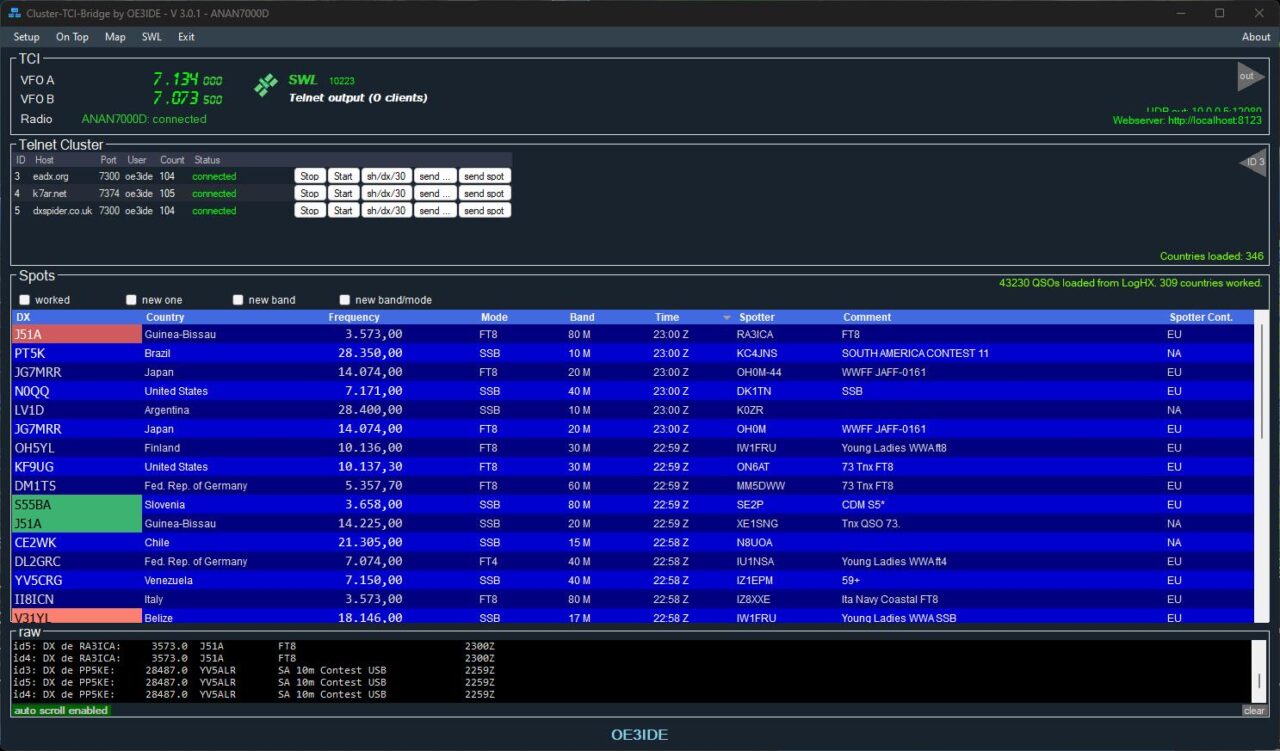Clear the raw output log
Screen dimensions: 1280x751
pyautogui.click(x=1254, y=711)
